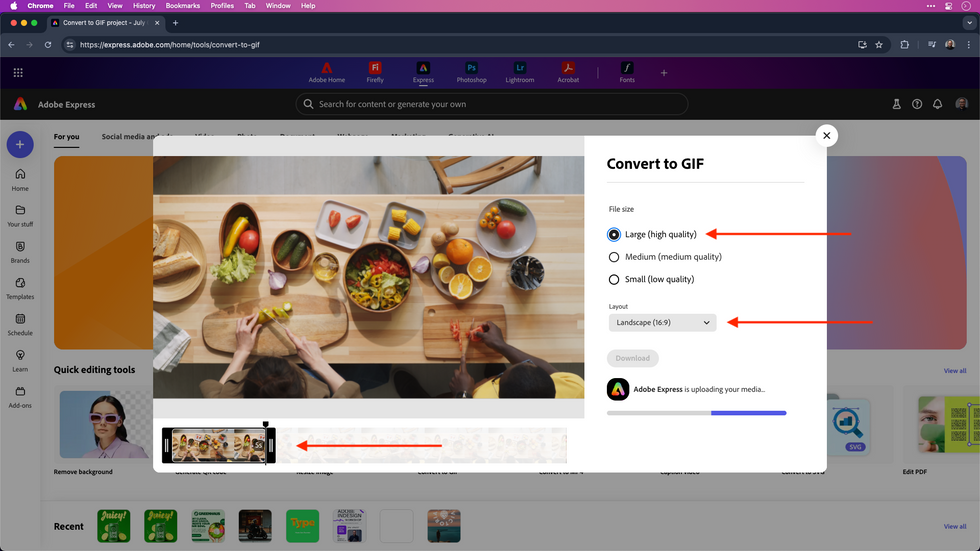Open Templates in the sidebar
Viewport: 980px width, 551px height.
[20, 288]
